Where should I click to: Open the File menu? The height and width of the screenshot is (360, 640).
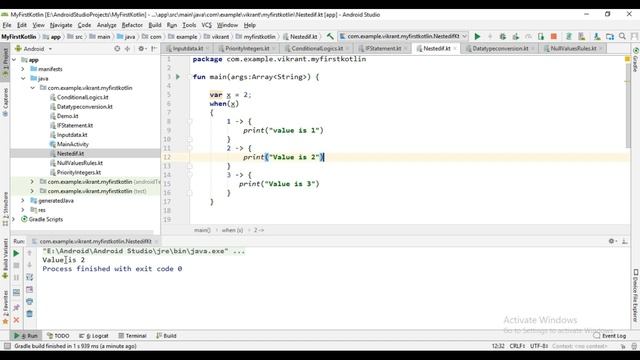click(x=7, y=25)
